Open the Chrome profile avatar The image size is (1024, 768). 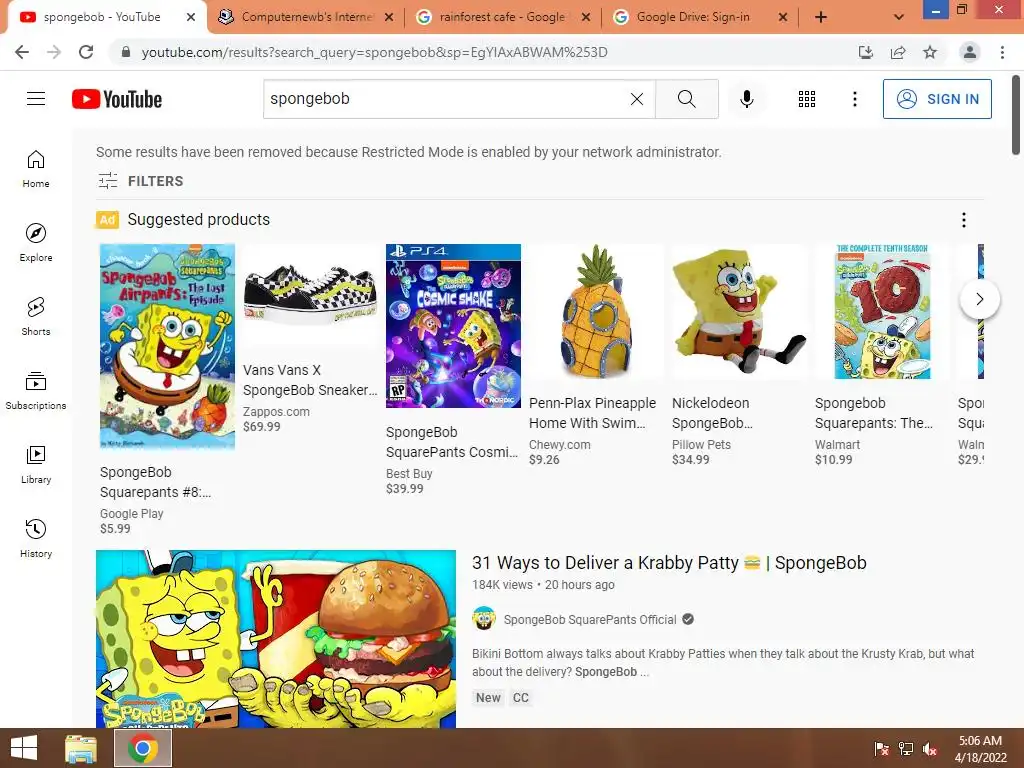970,52
